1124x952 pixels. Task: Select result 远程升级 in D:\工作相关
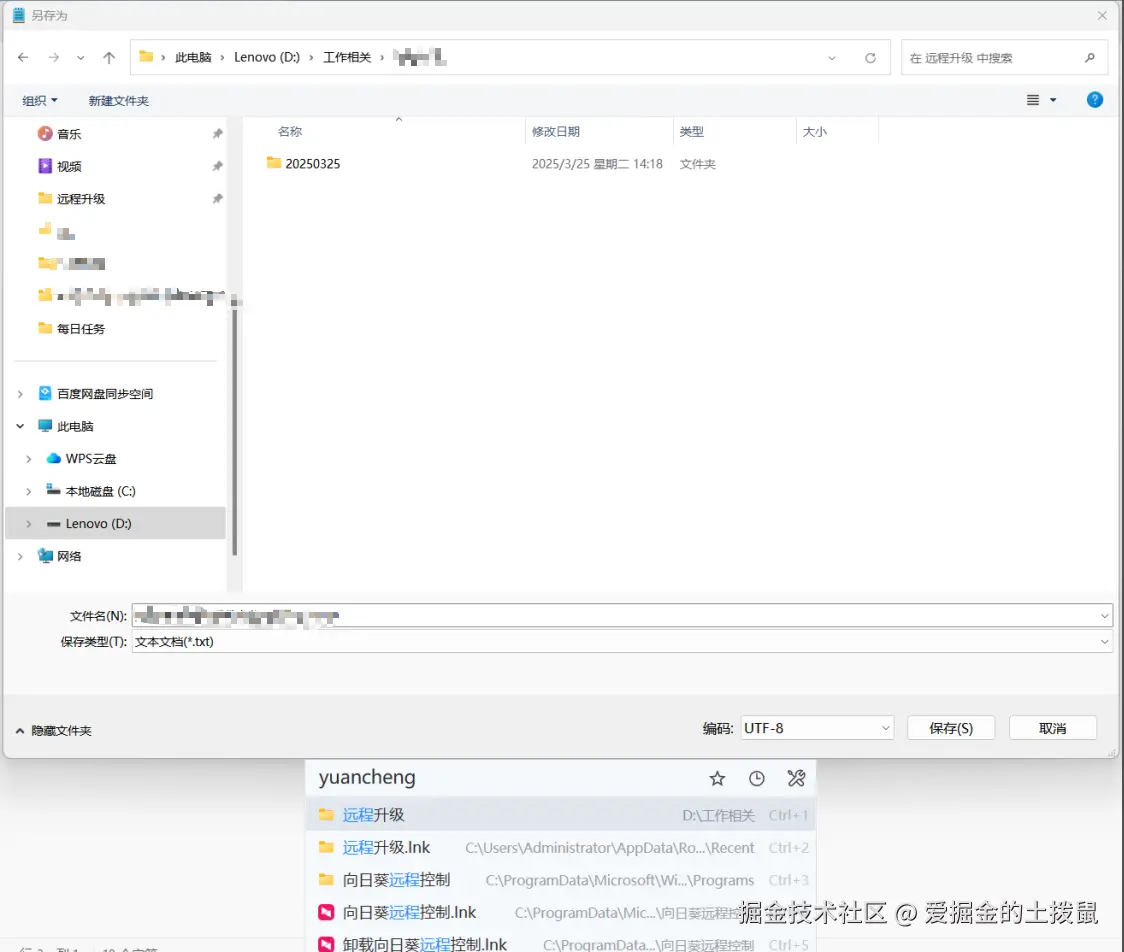561,815
